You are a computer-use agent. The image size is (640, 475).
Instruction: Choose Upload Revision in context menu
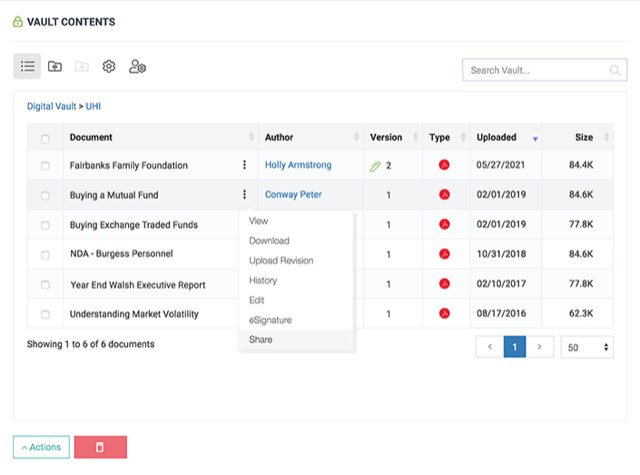pyautogui.click(x=281, y=260)
